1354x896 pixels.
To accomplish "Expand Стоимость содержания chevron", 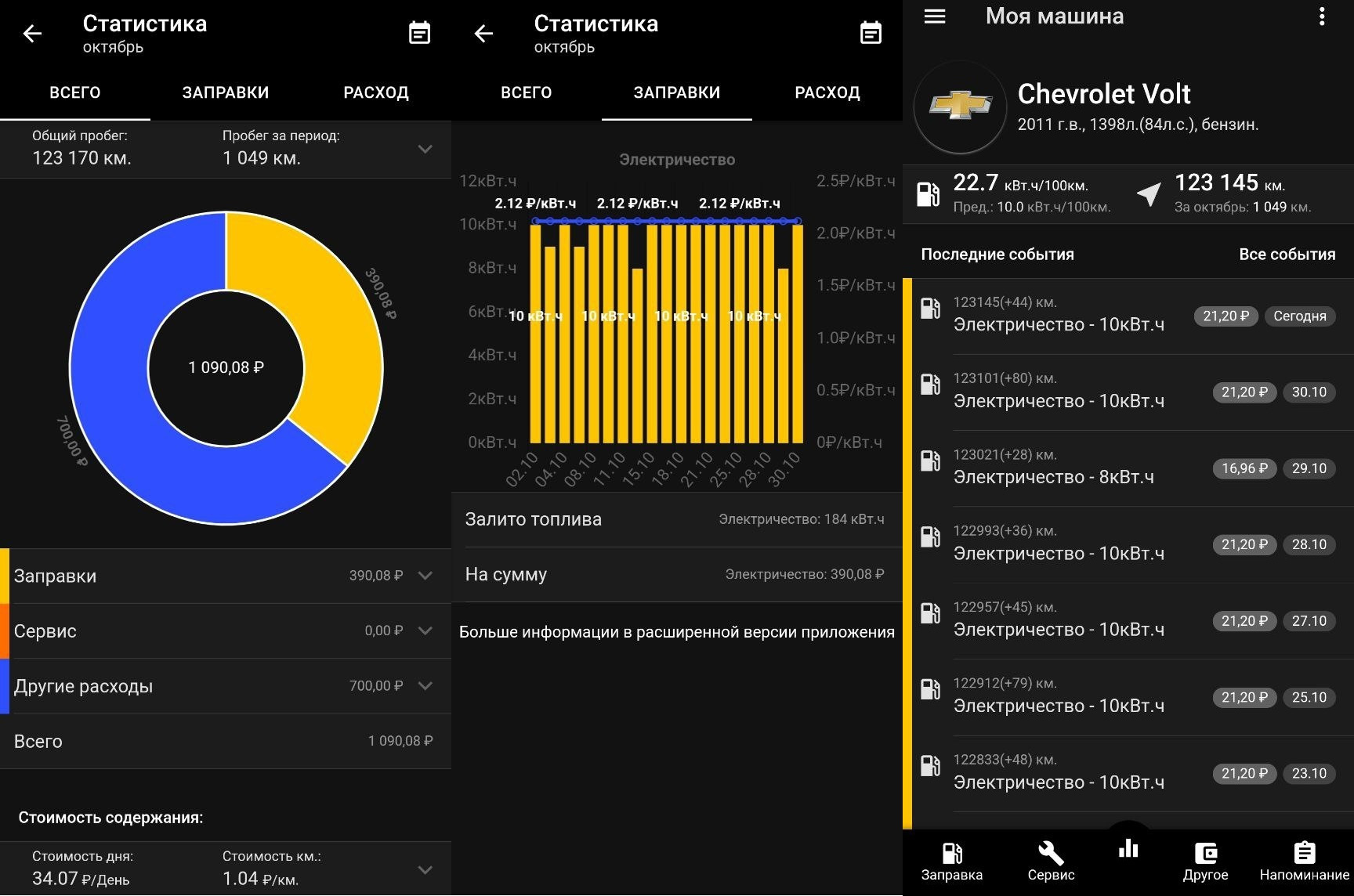I will point(425,869).
